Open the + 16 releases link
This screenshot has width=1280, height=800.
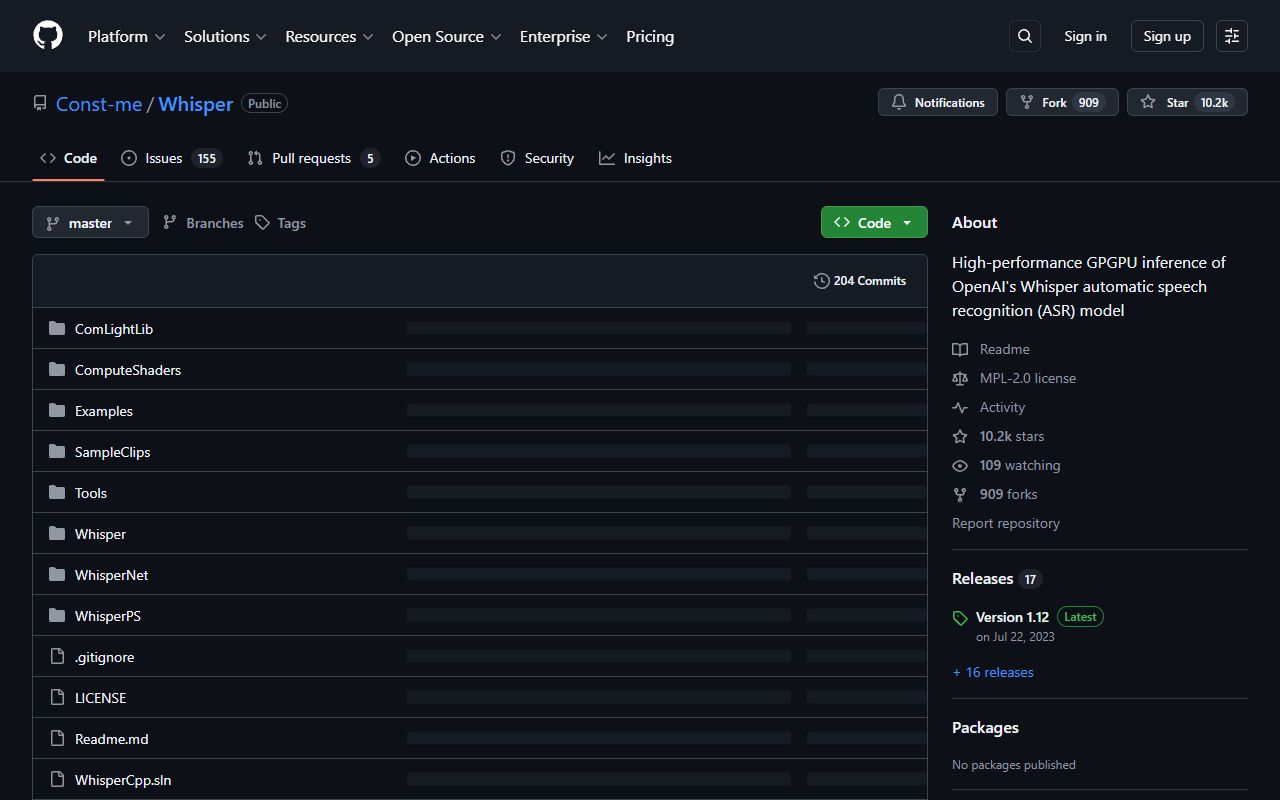pos(992,671)
